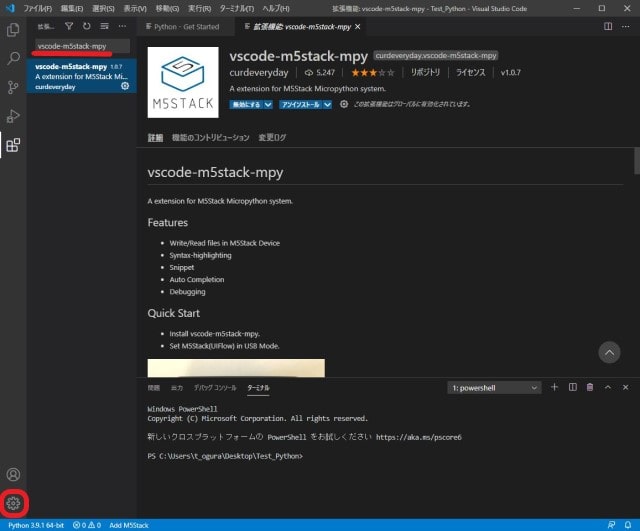Screen dimensions: 640x531
Task: Open gear for vscode-m5stack-mpy list item
Action: pyautogui.click(x=125, y=86)
